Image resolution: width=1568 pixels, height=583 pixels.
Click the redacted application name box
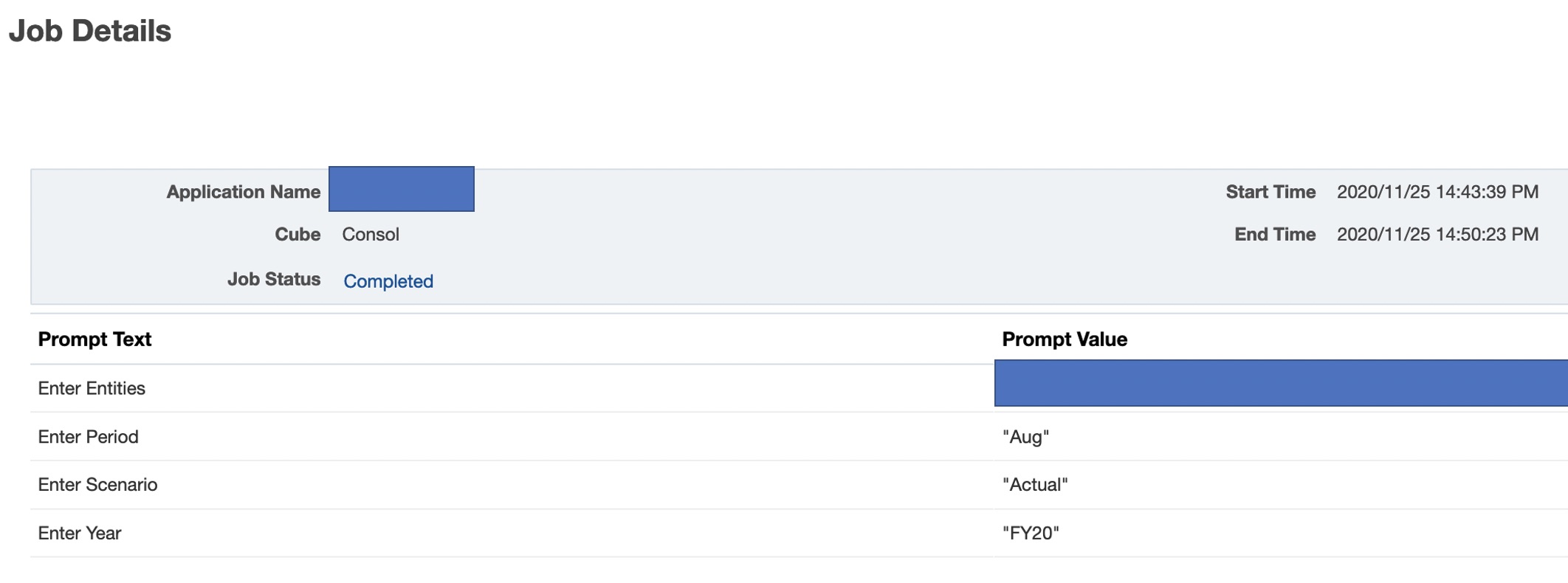(401, 189)
